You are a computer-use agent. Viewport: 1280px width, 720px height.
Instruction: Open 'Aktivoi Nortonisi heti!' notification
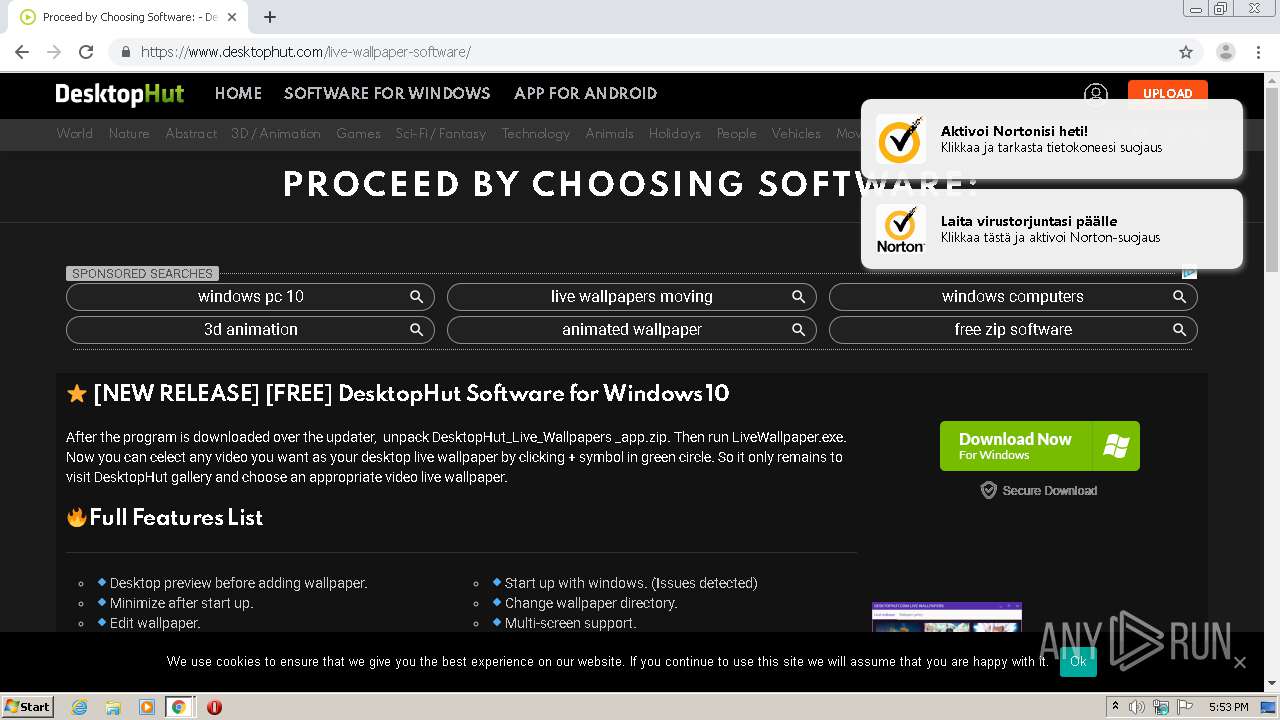click(1052, 139)
